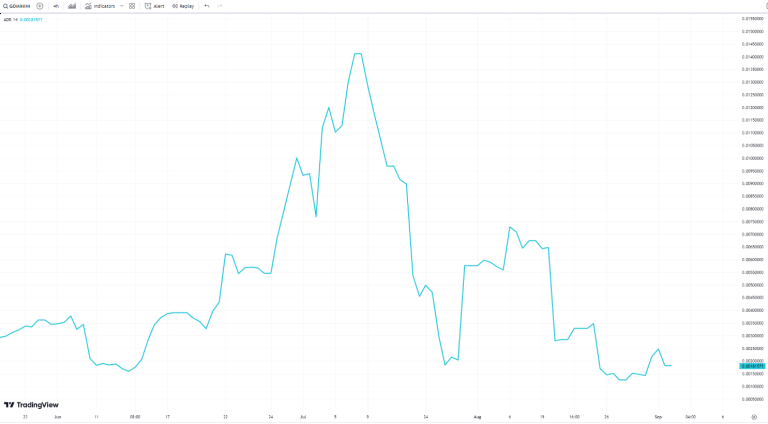This screenshot has width=768, height=424.
Task: Select the ADR 14 indicator legend
Action: pos(8,19)
